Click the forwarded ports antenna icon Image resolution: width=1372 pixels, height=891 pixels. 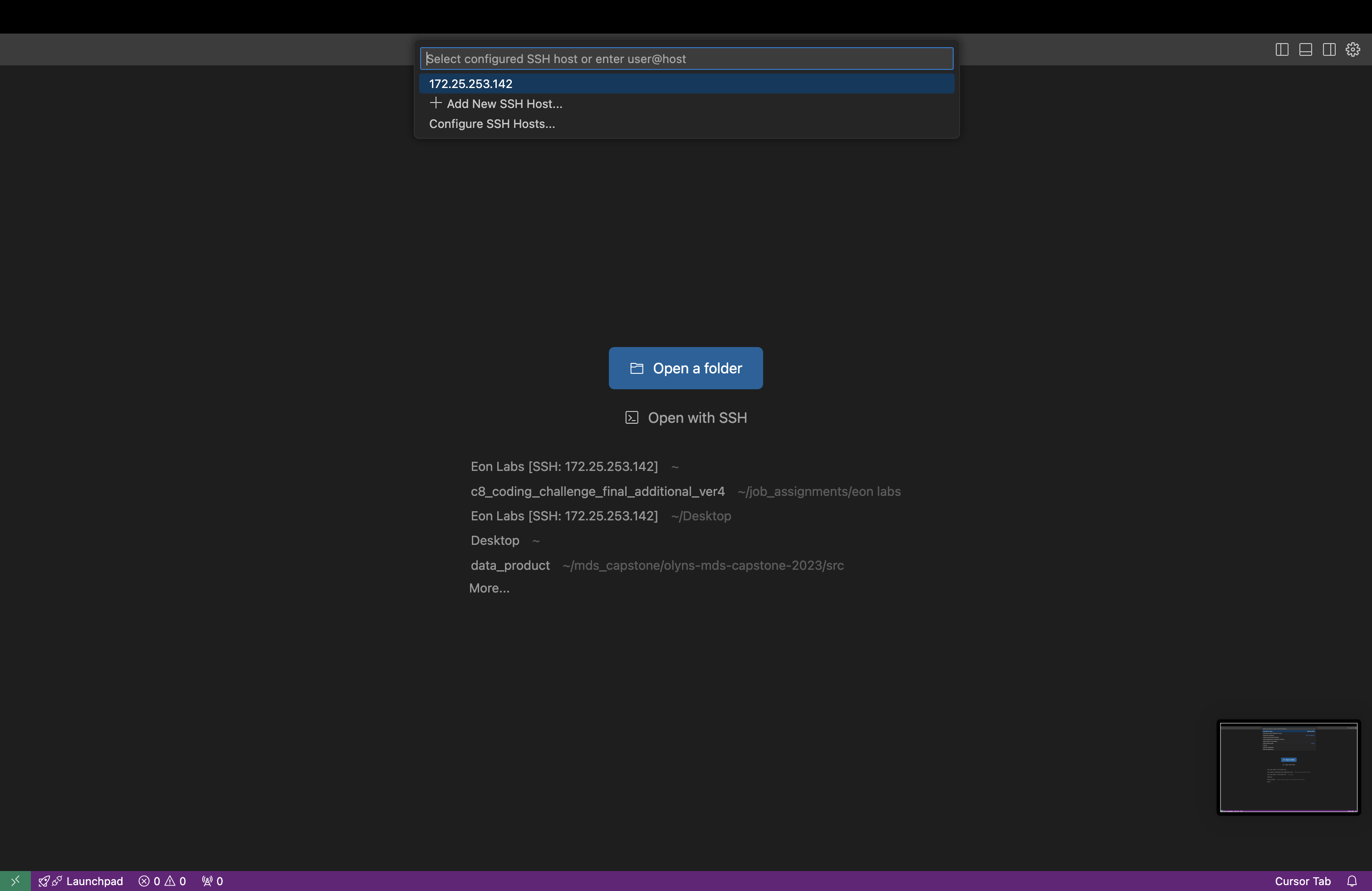point(212,881)
